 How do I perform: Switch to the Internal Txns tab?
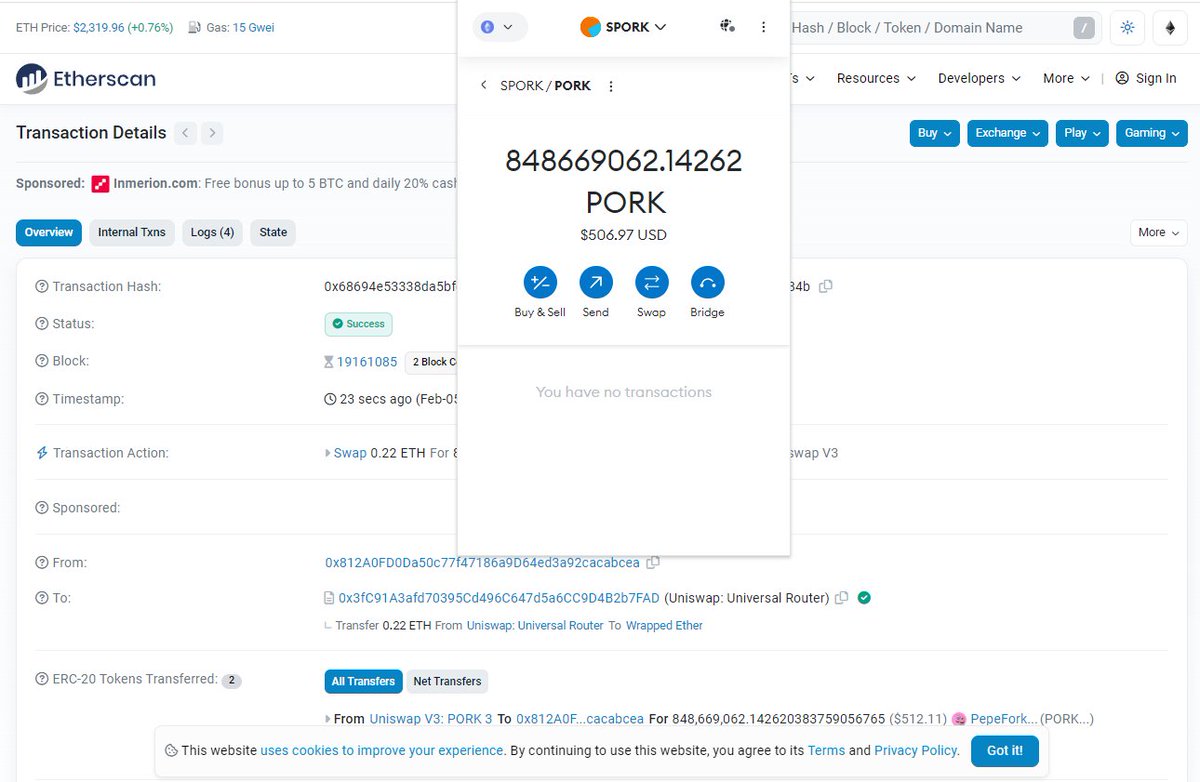[132, 232]
